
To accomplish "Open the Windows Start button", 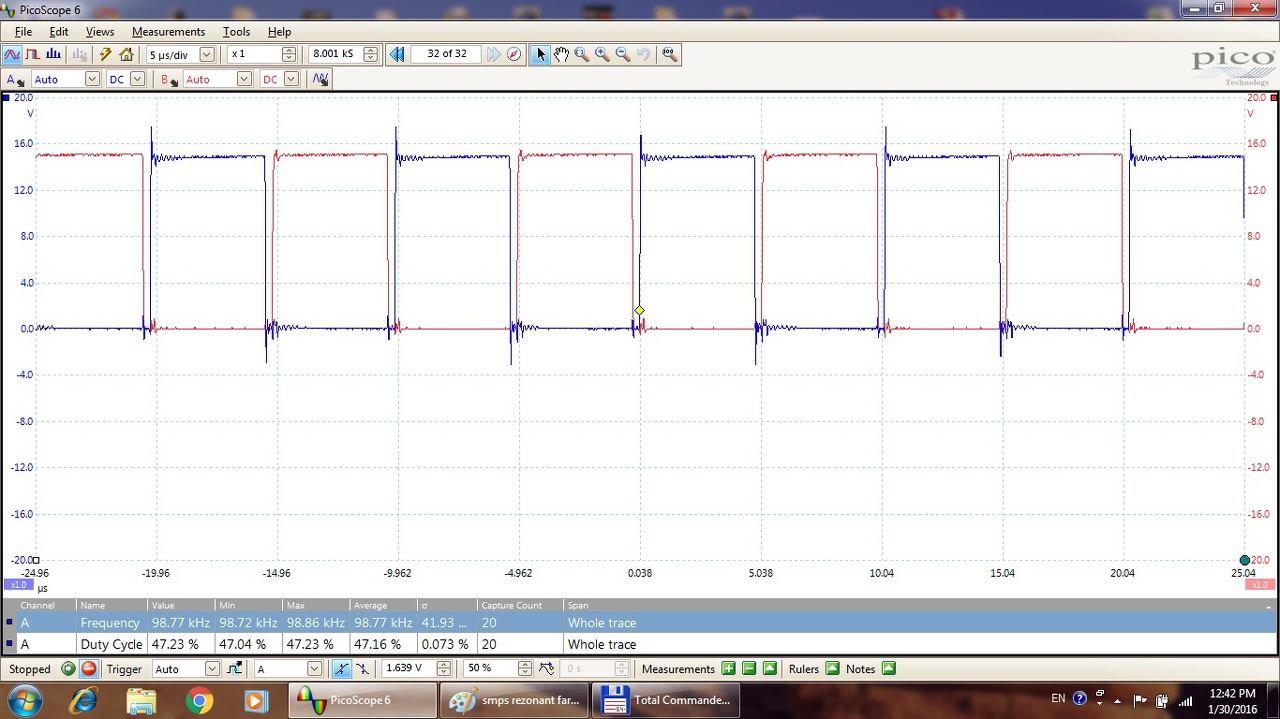I will point(23,699).
